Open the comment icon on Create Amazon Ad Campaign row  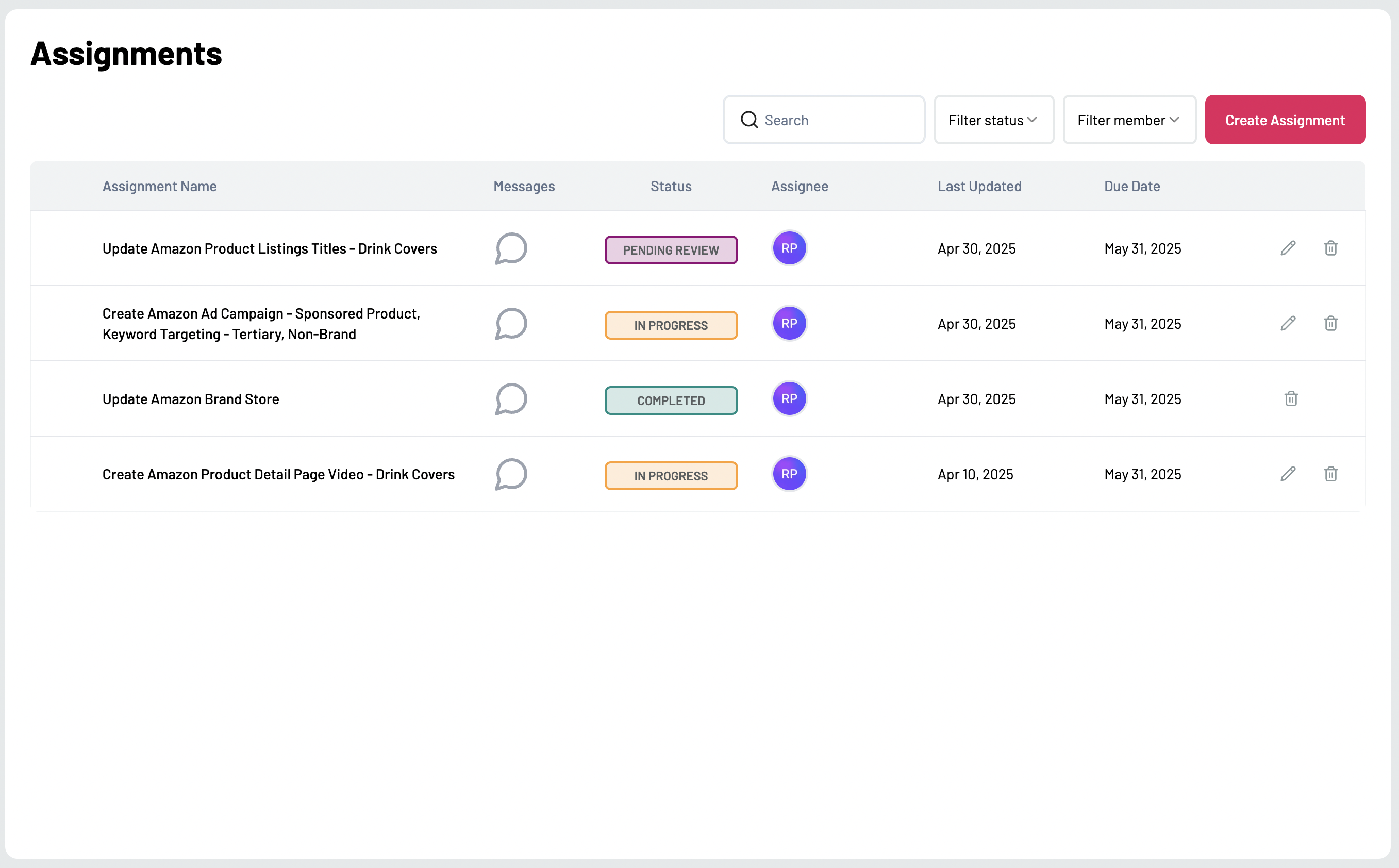pyautogui.click(x=510, y=323)
